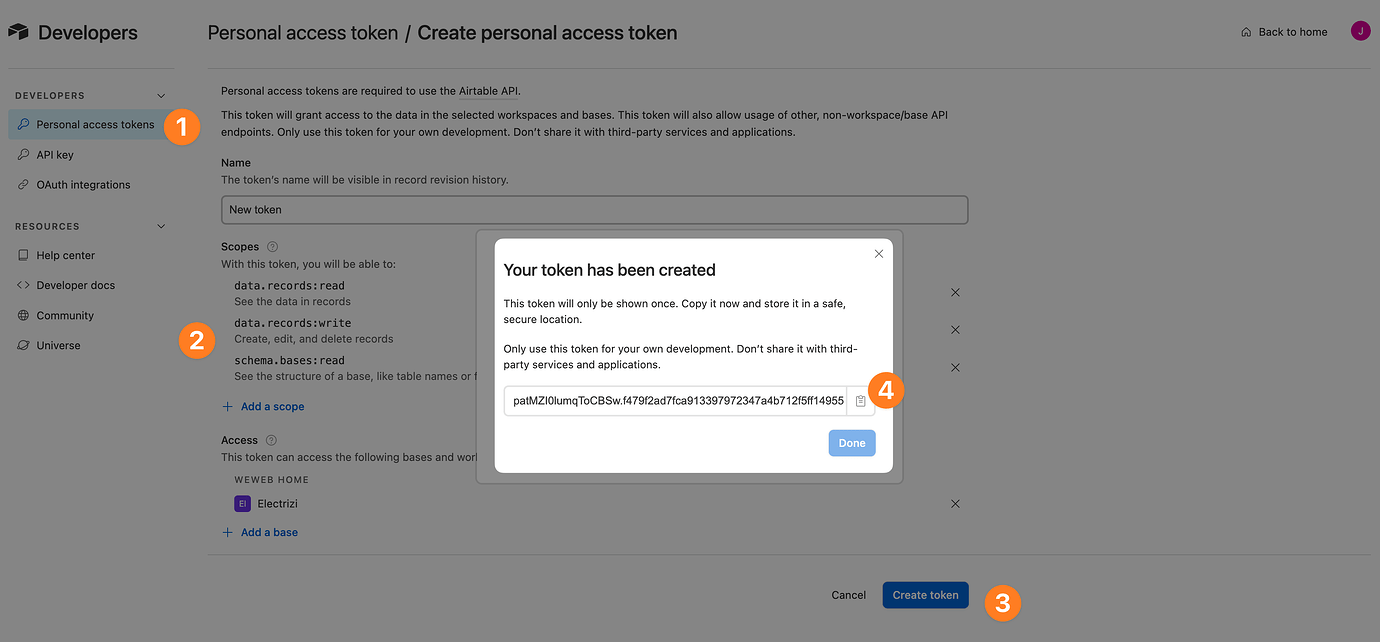Open Community using the globe icon
The width and height of the screenshot is (1380, 642).
pos(23,315)
